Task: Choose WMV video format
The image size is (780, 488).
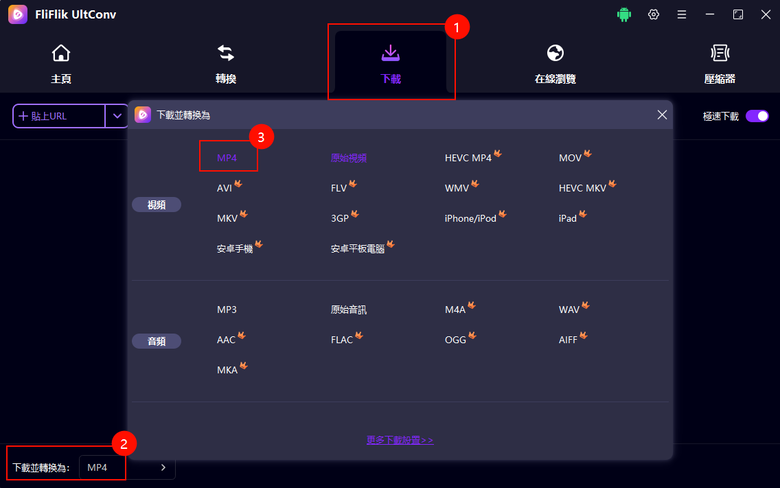Action: [x=457, y=188]
